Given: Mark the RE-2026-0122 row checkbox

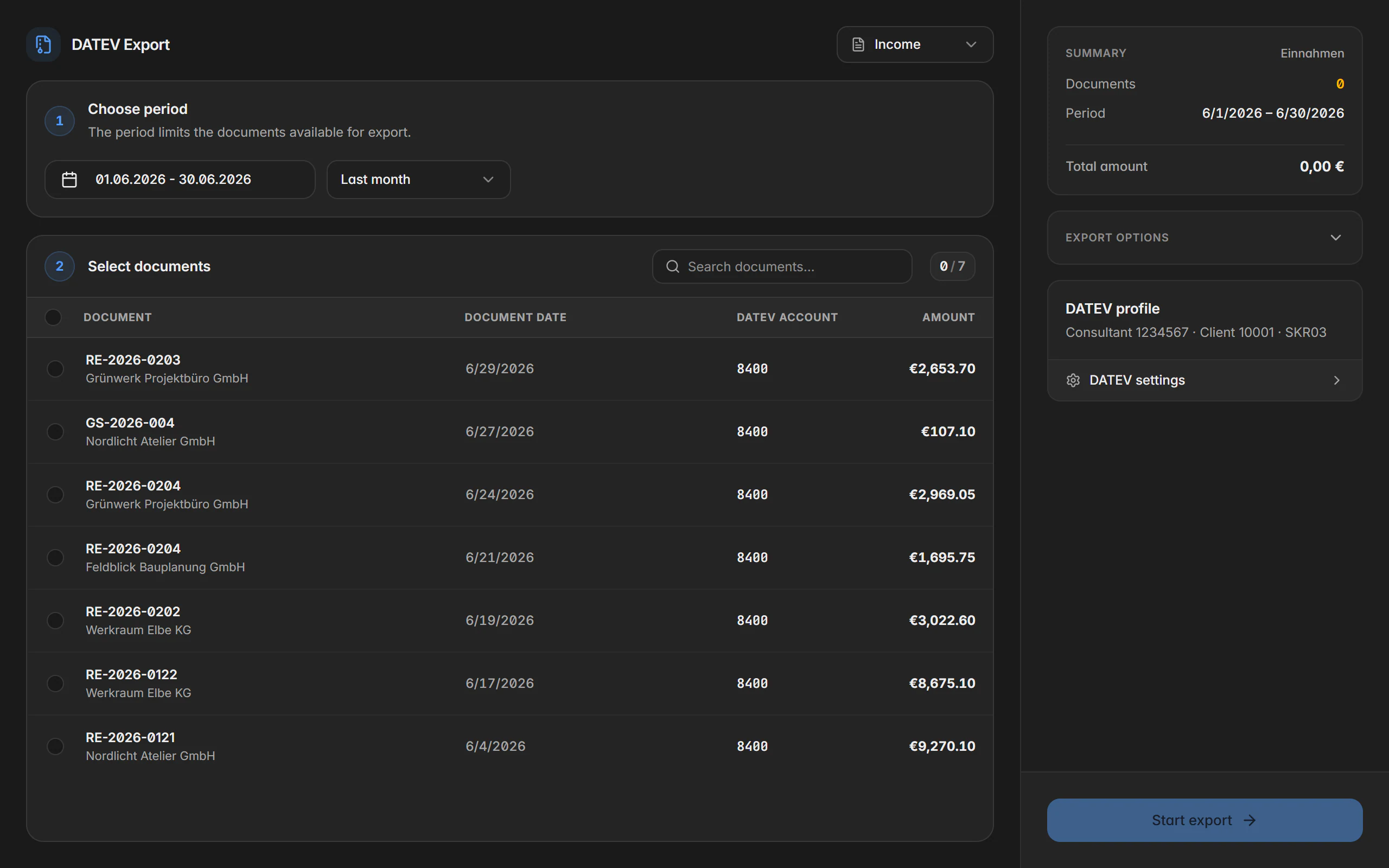Looking at the screenshot, I should pyautogui.click(x=55, y=683).
